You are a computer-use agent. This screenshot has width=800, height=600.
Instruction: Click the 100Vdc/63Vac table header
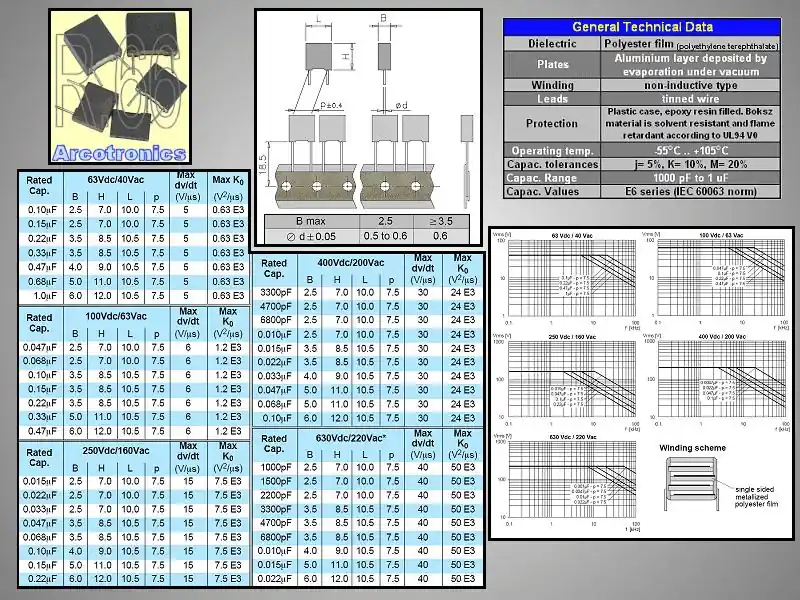click(x=117, y=317)
